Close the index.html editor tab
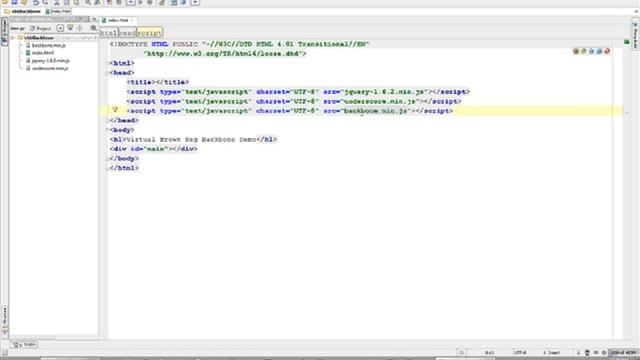 132,20
